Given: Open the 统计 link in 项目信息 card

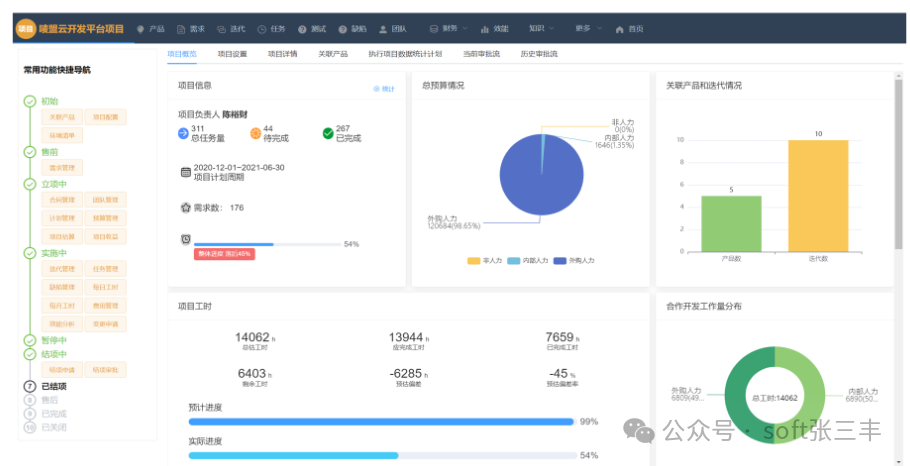Looking at the screenshot, I should coord(383,89).
